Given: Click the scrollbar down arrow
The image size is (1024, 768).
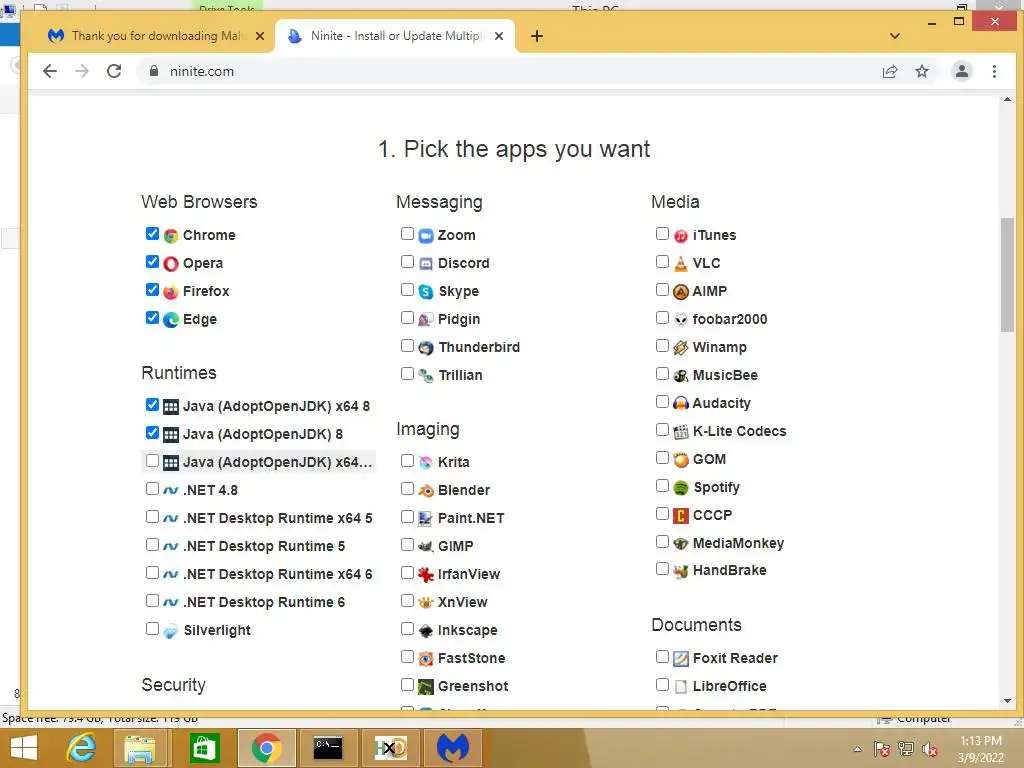Looking at the screenshot, I should 1007,701.
